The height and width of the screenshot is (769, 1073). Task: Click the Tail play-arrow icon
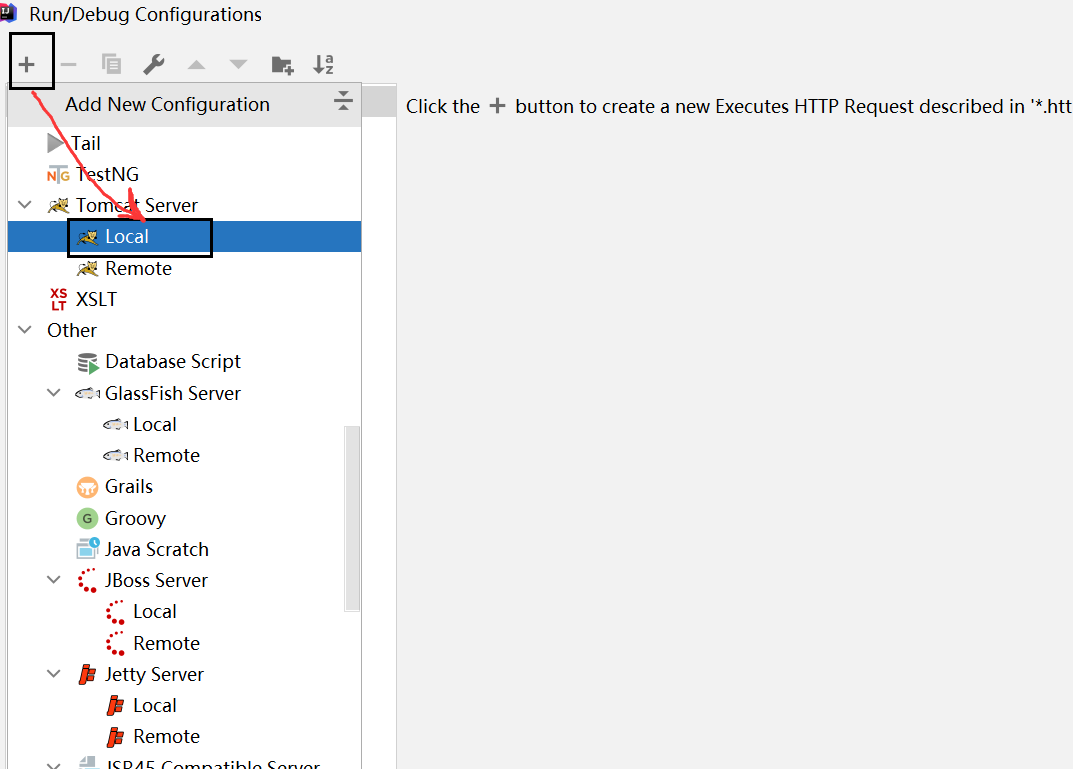pyautogui.click(x=55, y=143)
